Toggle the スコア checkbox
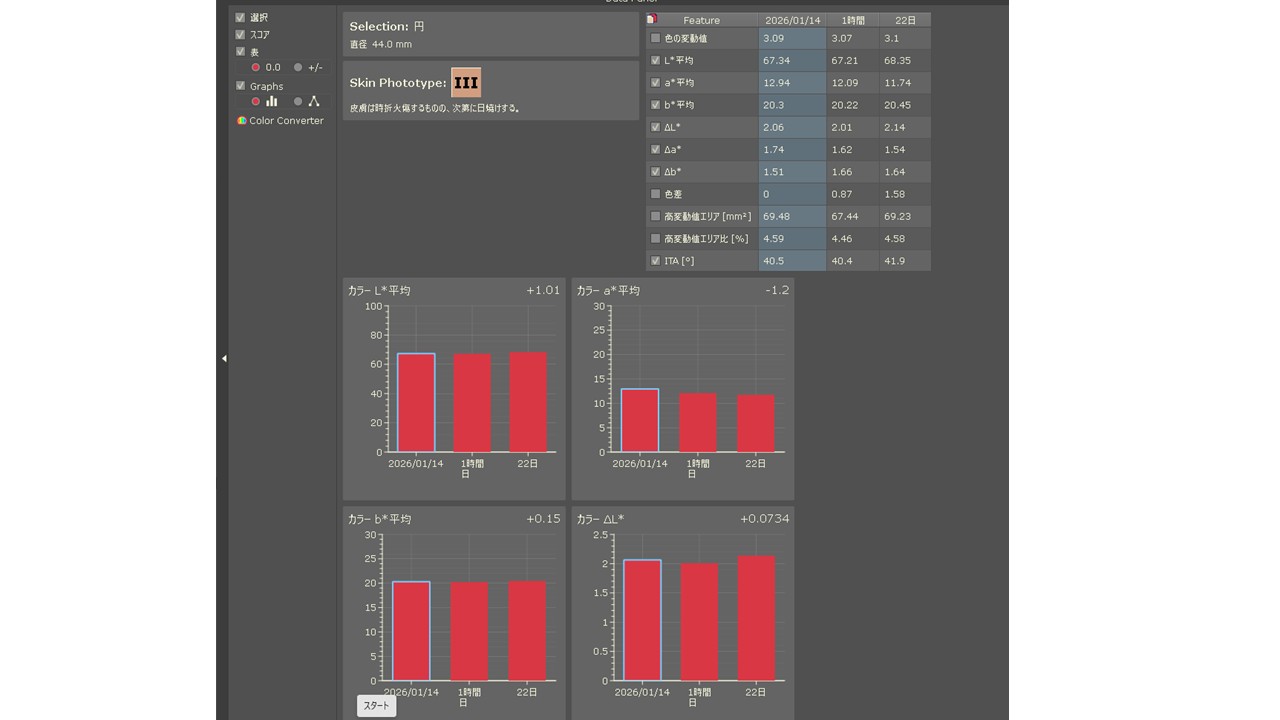Image resolution: width=1280 pixels, height=720 pixels. (x=240, y=35)
